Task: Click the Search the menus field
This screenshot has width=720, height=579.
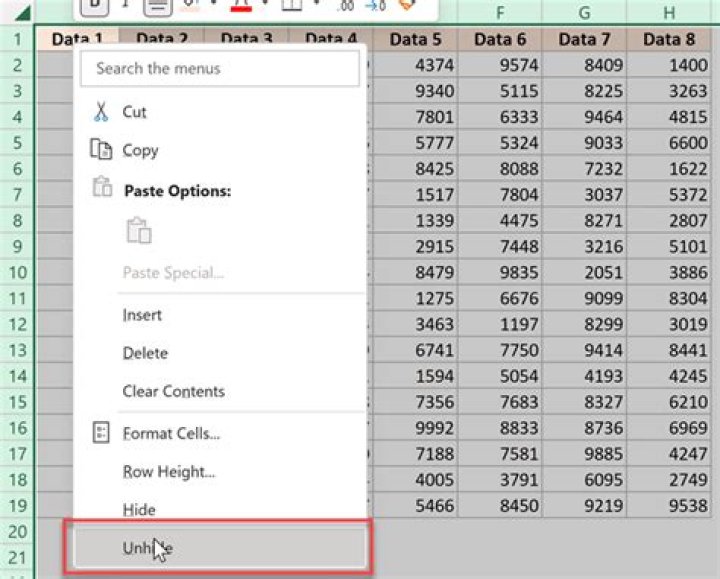Action: pos(219,68)
